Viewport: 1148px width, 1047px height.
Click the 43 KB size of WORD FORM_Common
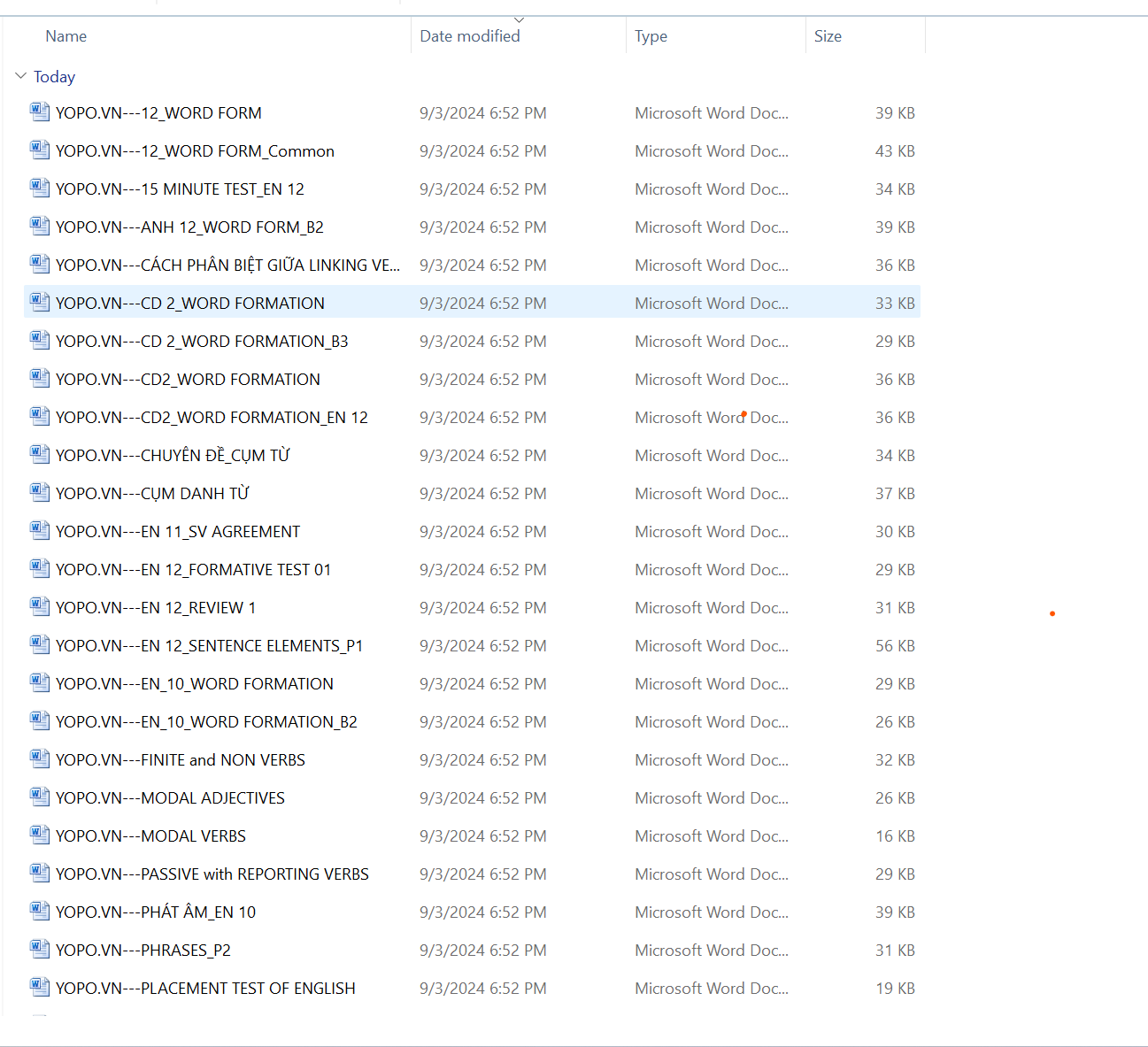(x=895, y=151)
